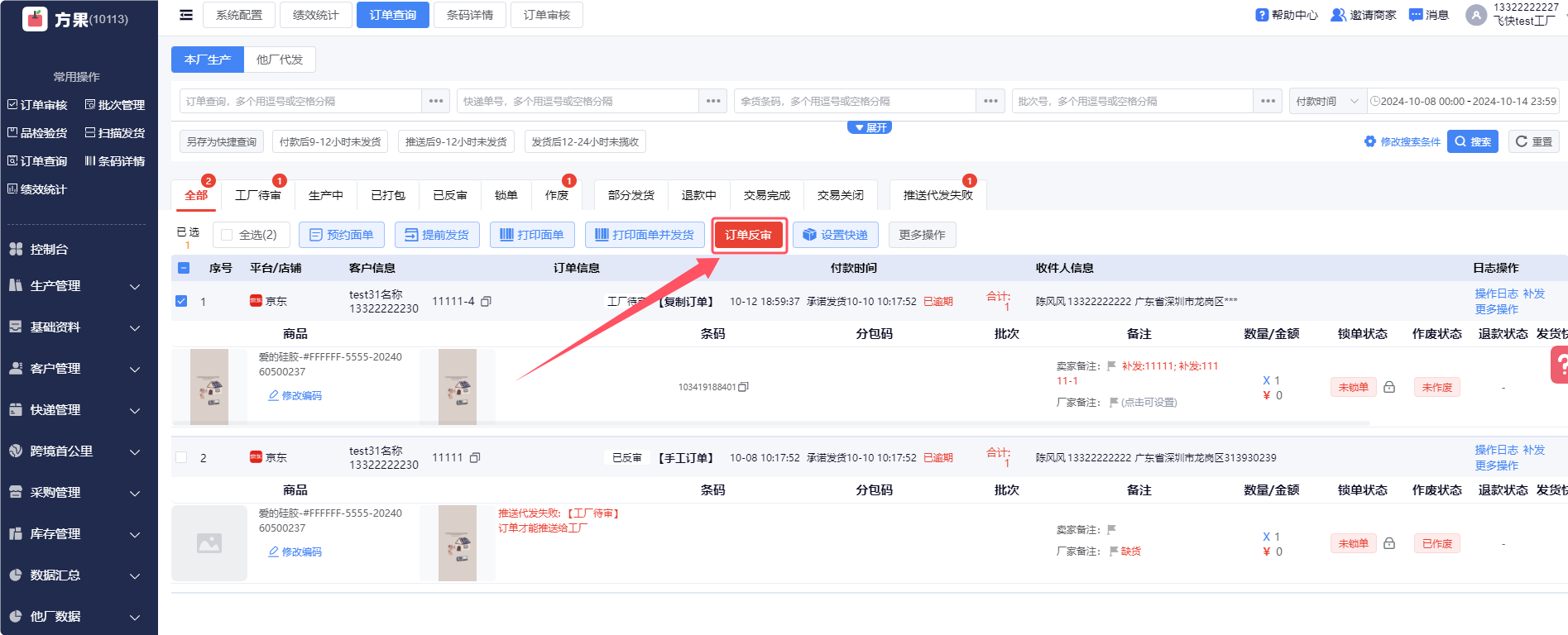Screen dimensions: 1568x635
Task: Expand the search filters with 展开
Action: (870, 127)
